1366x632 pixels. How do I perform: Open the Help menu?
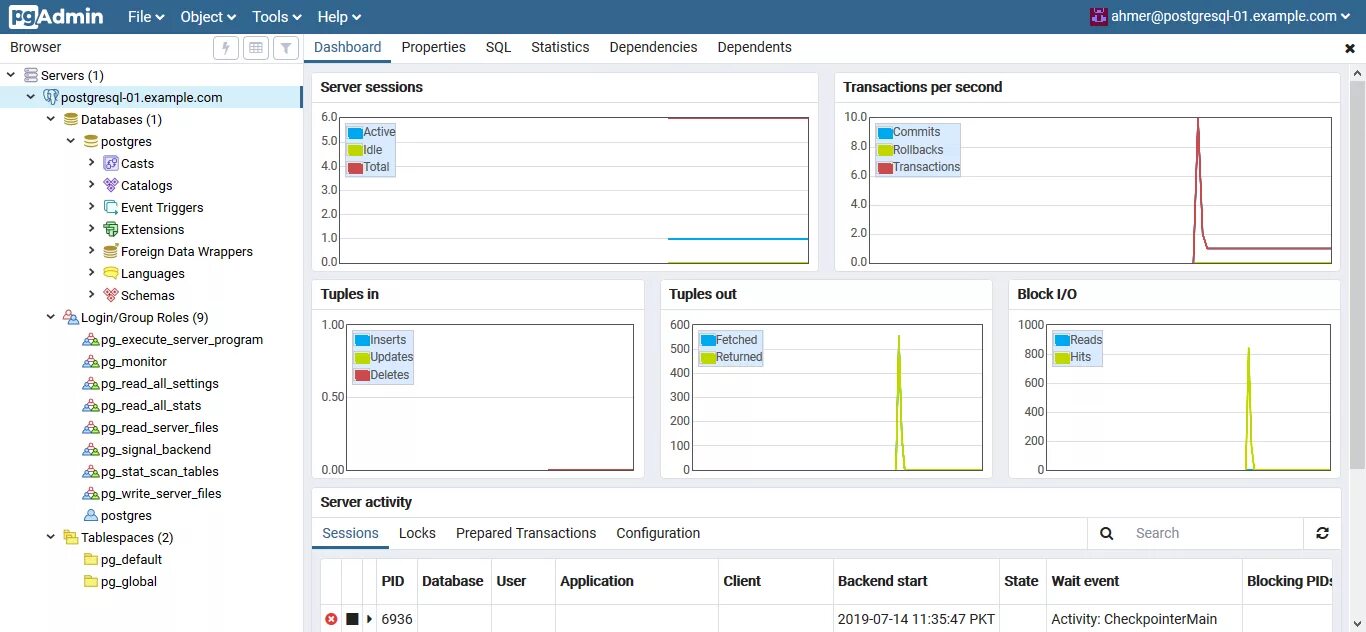pyautogui.click(x=339, y=16)
